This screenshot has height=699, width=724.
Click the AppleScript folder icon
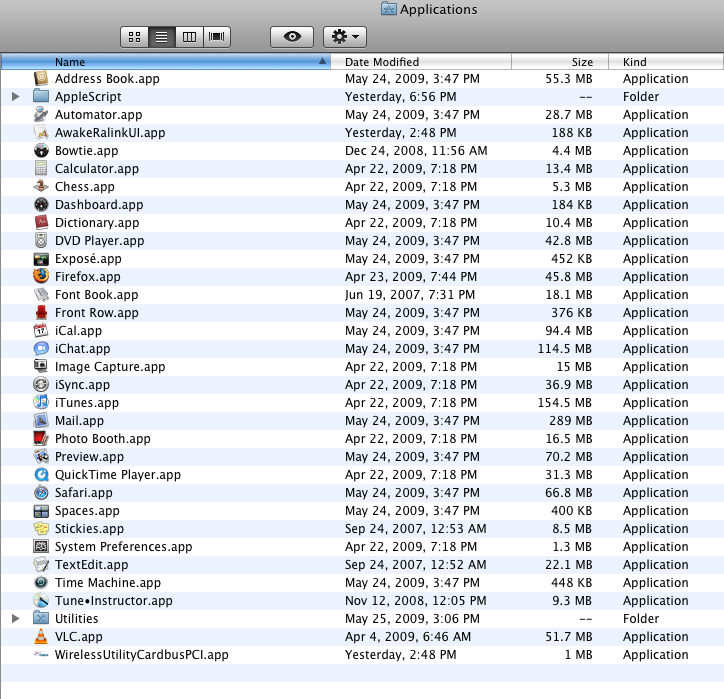(41, 96)
